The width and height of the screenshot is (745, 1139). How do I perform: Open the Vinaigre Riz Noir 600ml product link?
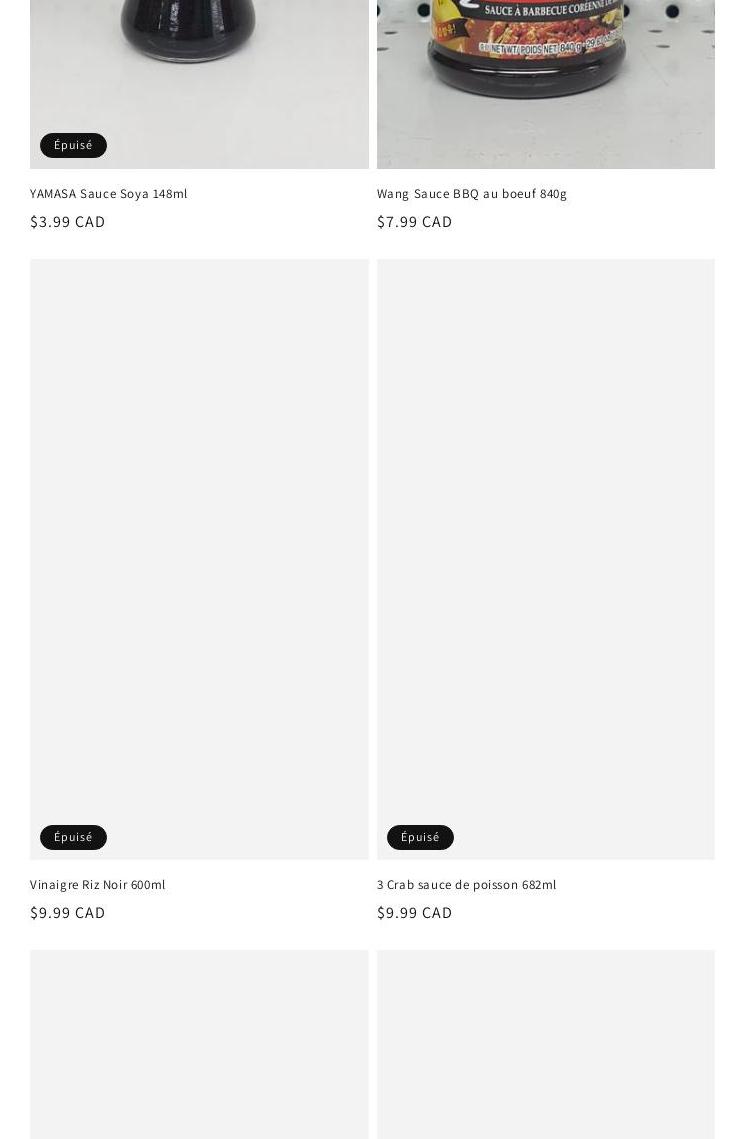[x=97, y=885]
